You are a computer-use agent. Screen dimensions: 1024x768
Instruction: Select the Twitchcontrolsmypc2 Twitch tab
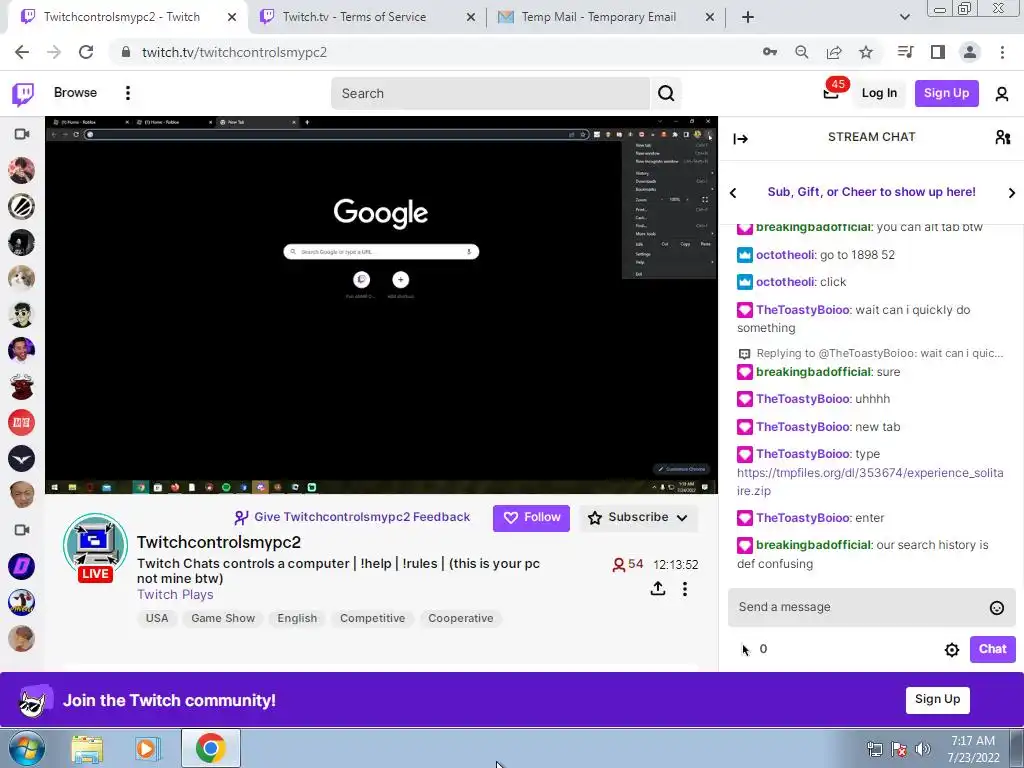coord(128,17)
